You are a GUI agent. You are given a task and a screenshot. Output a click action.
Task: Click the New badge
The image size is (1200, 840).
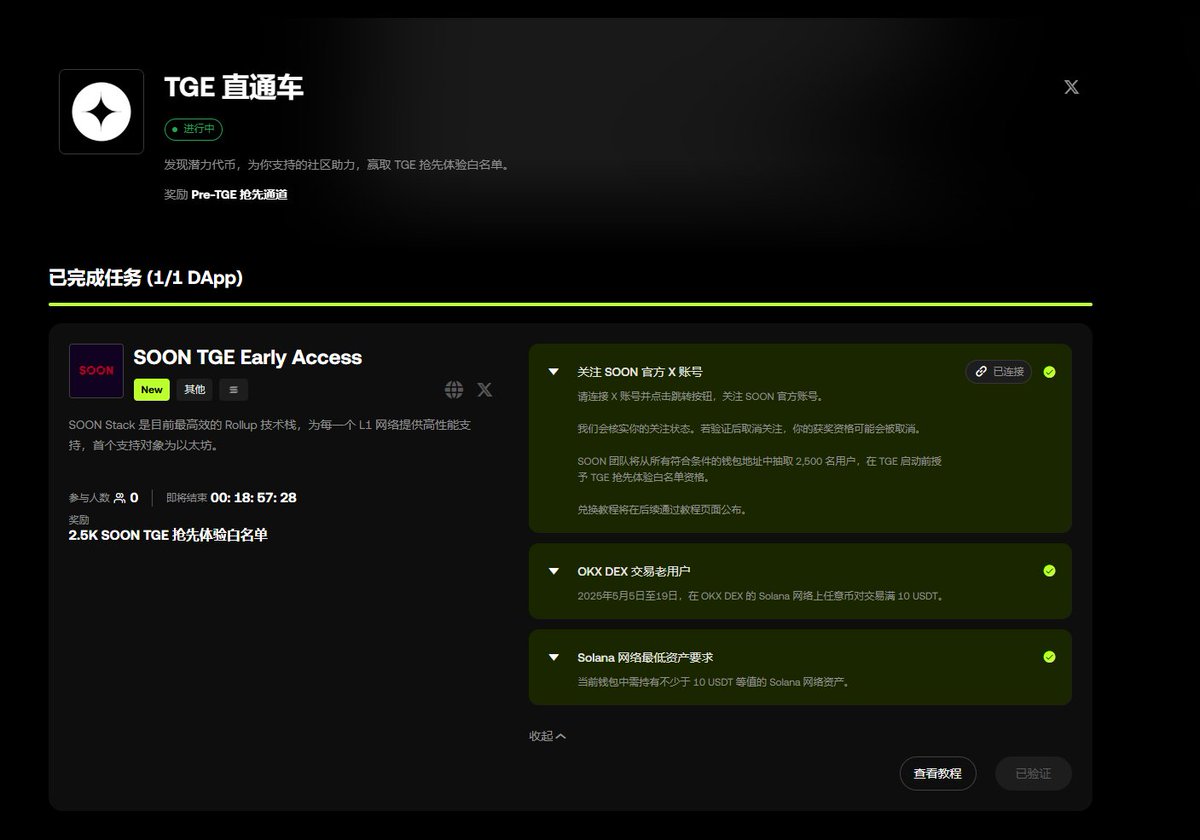coord(152,389)
